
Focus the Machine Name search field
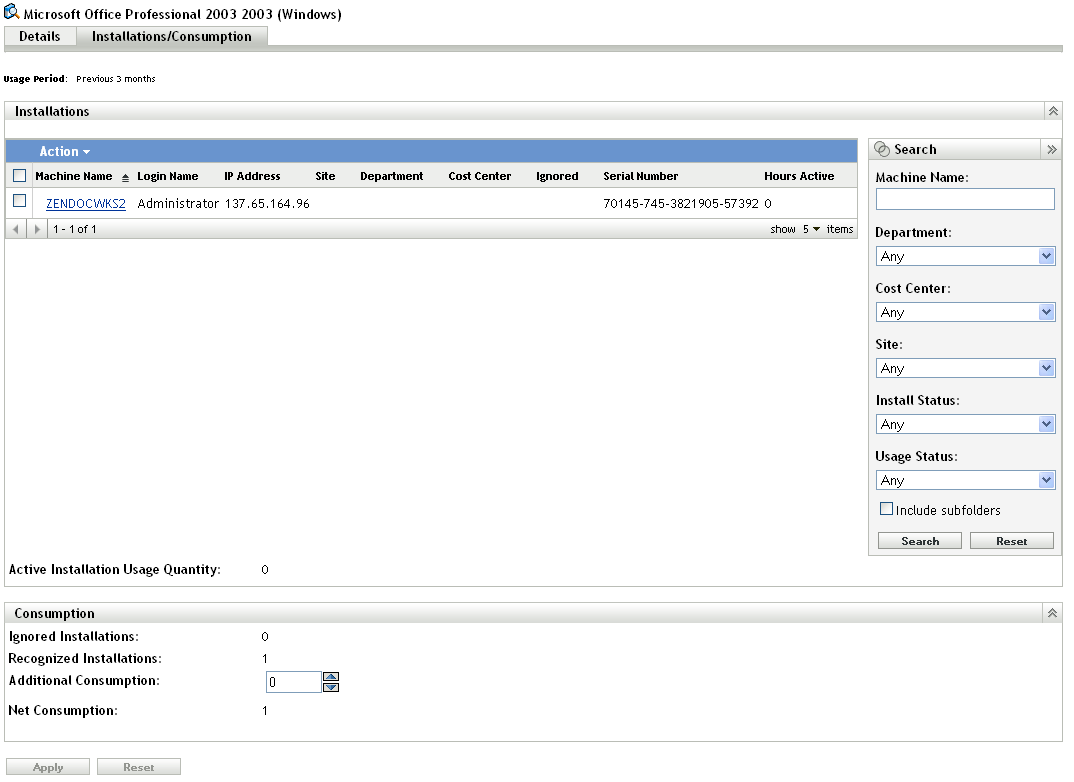pos(965,199)
